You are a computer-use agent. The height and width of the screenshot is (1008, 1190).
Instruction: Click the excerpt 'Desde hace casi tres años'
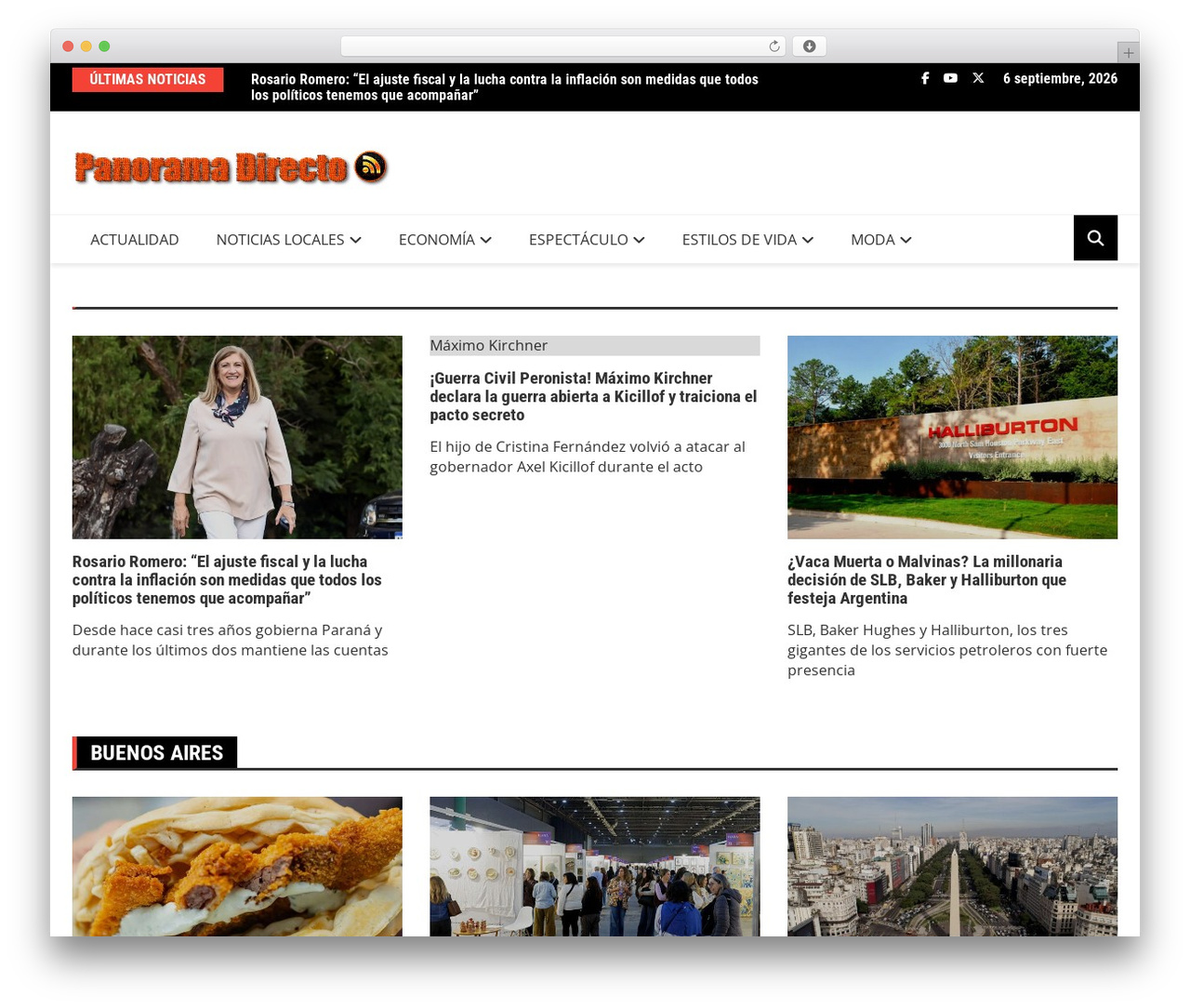click(231, 640)
